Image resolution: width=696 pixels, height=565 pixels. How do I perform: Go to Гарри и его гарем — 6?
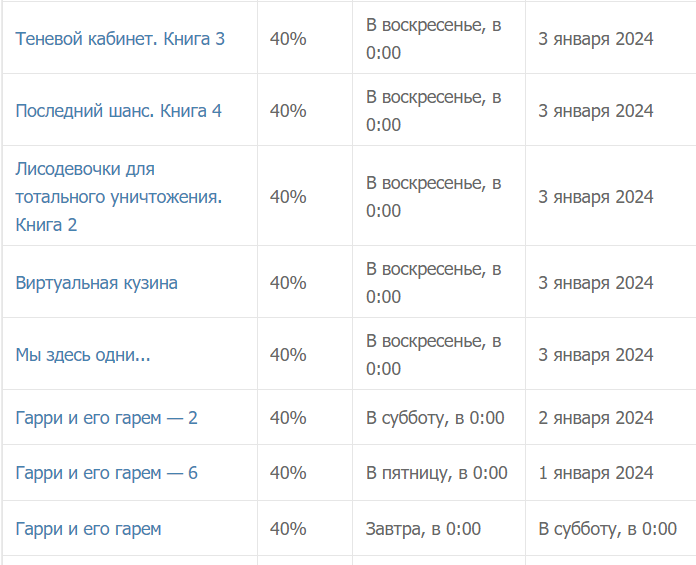coord(106,473)
